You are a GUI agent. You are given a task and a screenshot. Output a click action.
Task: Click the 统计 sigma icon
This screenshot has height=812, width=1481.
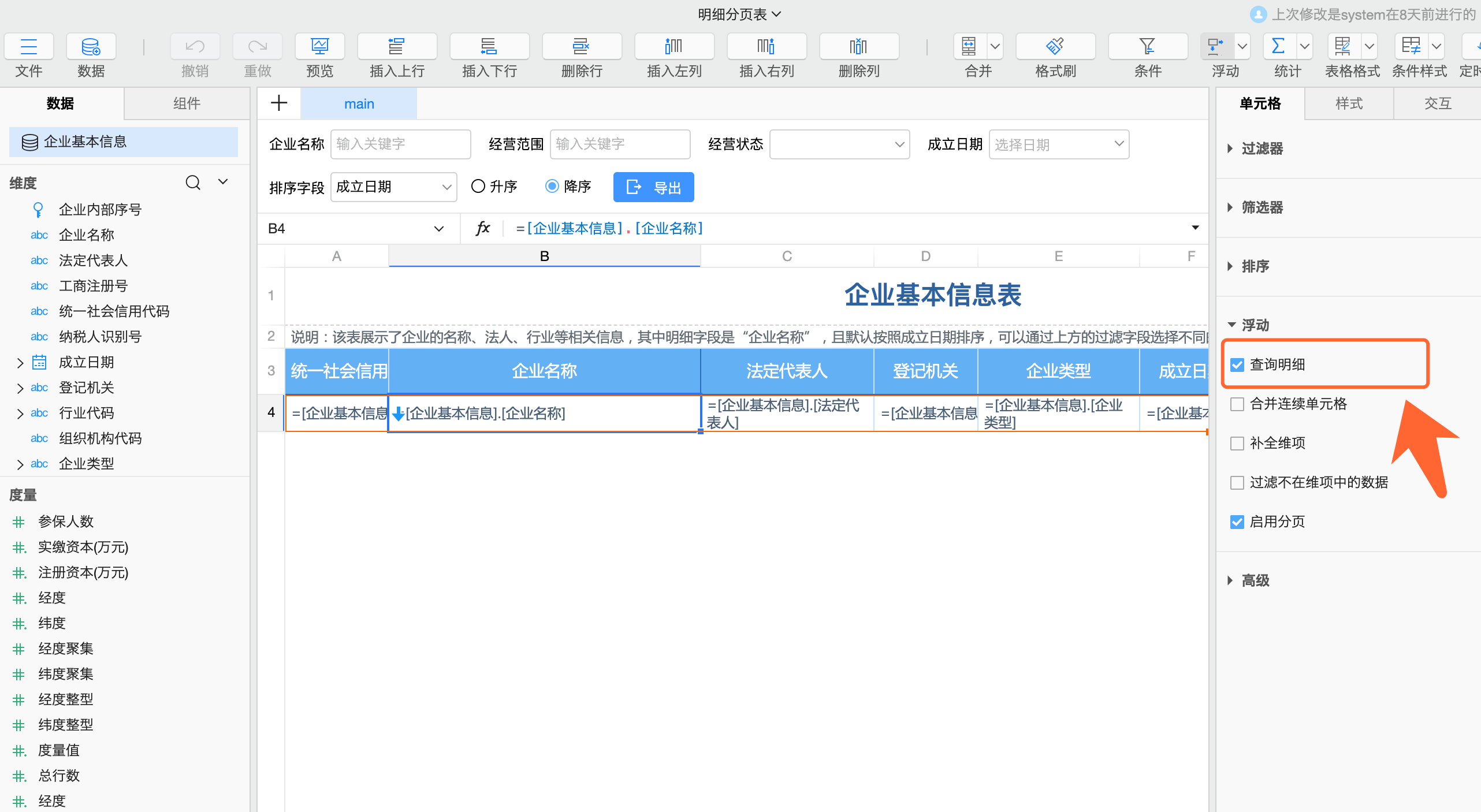[1279, 46]
